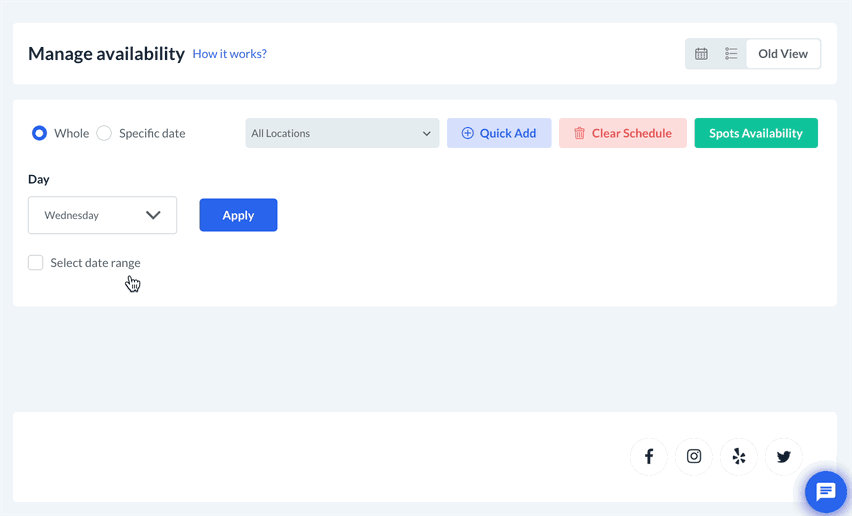This screenshot has height=516, width=852.
Task: Enable the Select date range checkbox
Action: click(36, 263)
